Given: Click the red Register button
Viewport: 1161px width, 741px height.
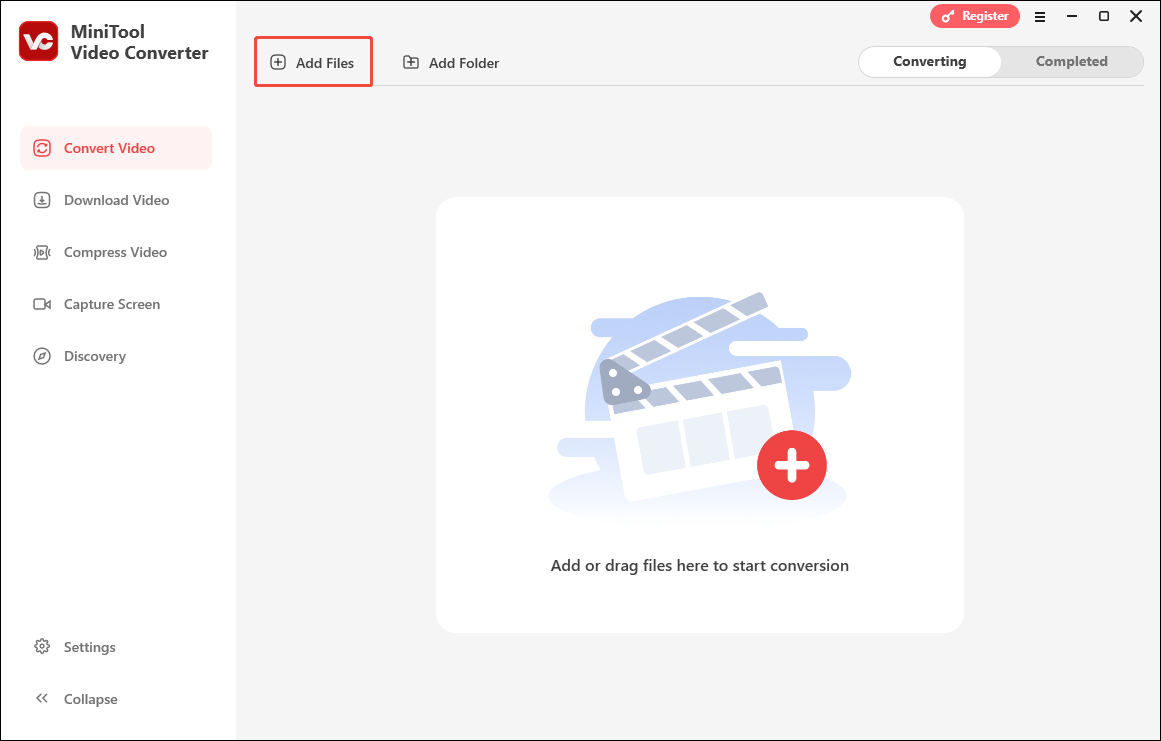Looking at the screenshot, I should point(974,16).
